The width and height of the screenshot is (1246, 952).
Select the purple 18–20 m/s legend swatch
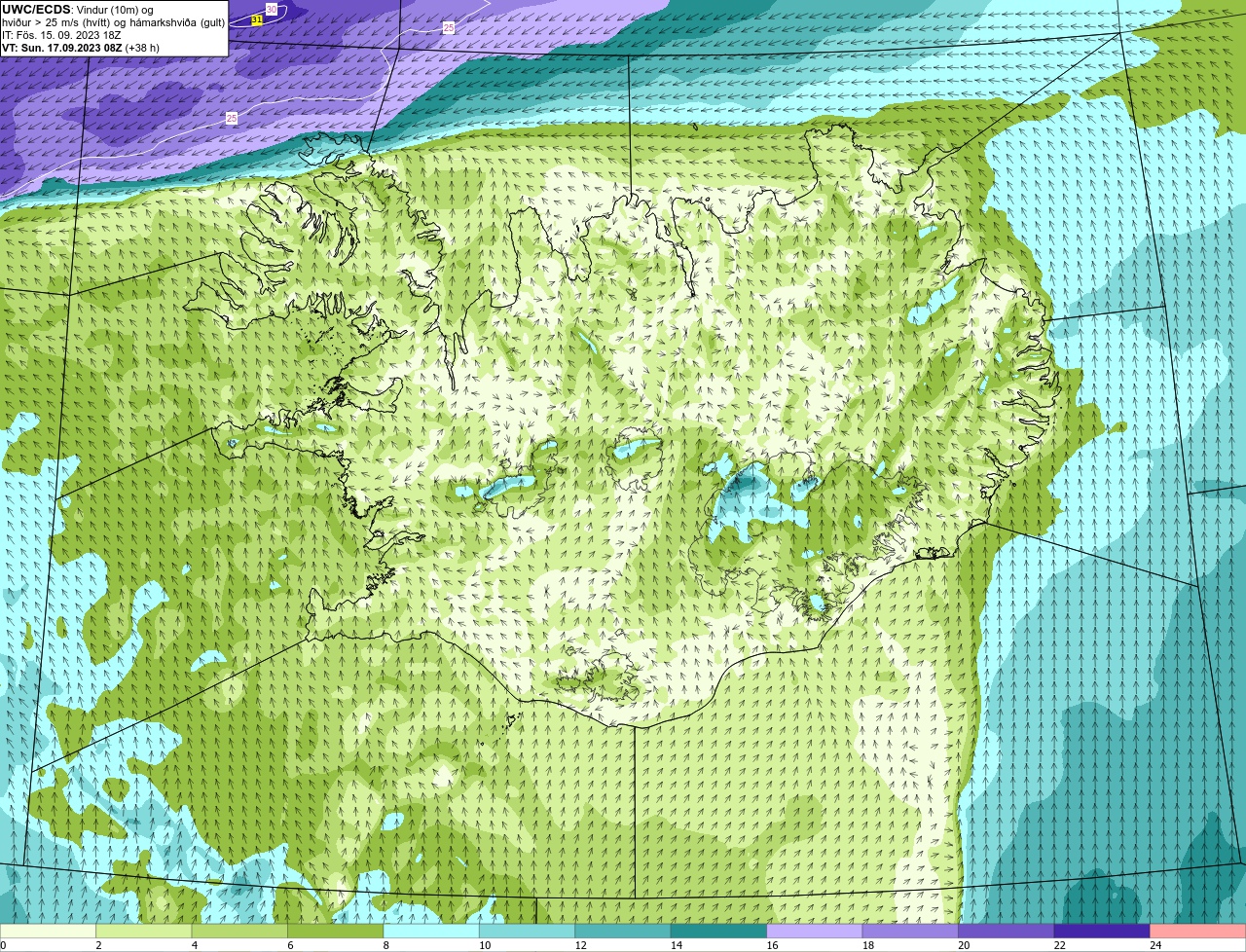pyautogui.click(x=911, y=932)
